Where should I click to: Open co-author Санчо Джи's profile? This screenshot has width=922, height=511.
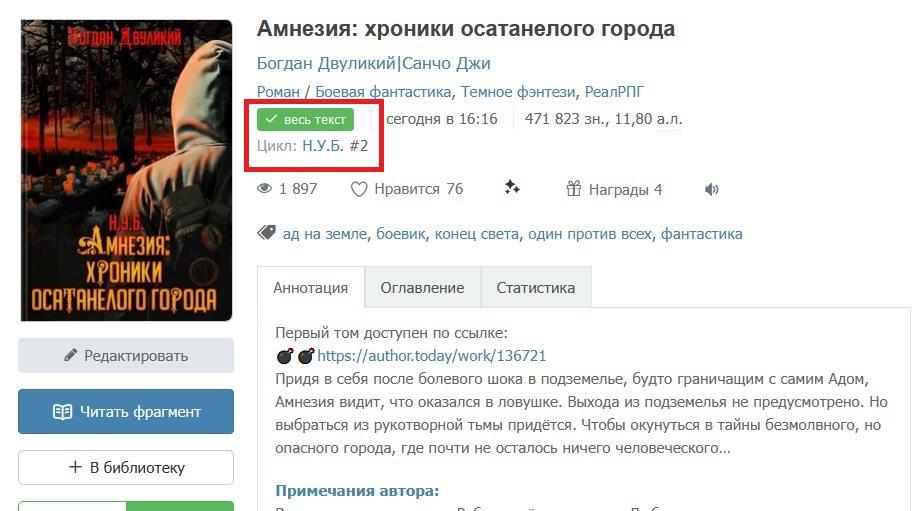pos(446,63)
